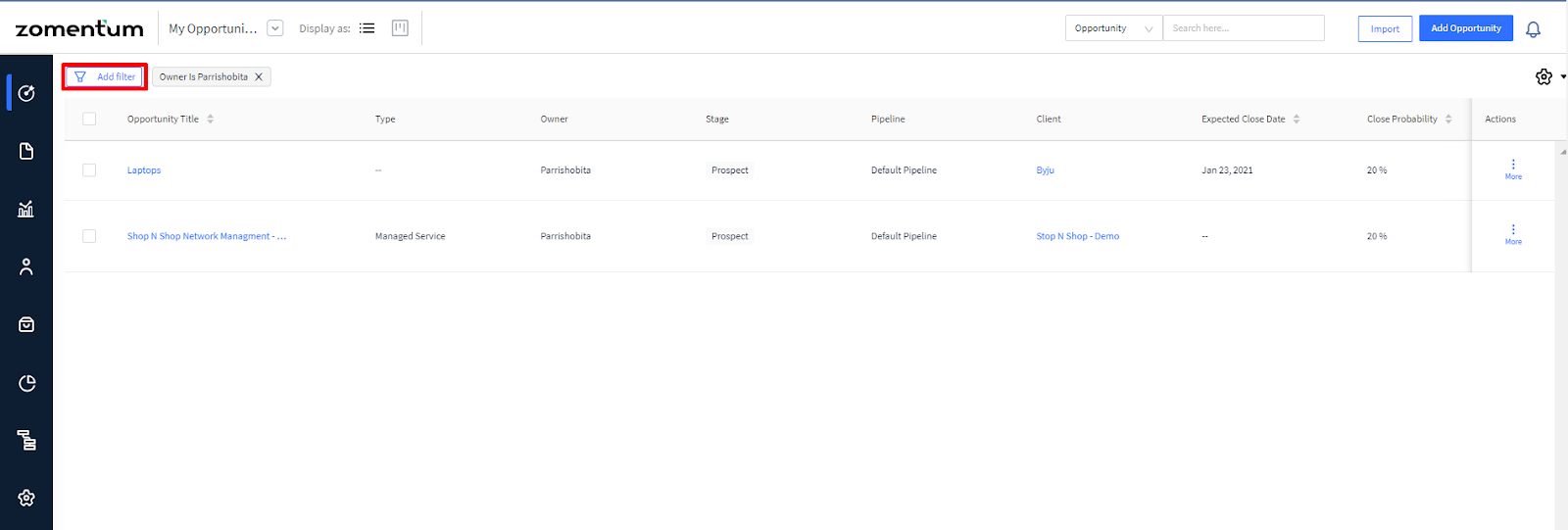Click Add filter button
The image size is (1568, 530).
(105, 76)
